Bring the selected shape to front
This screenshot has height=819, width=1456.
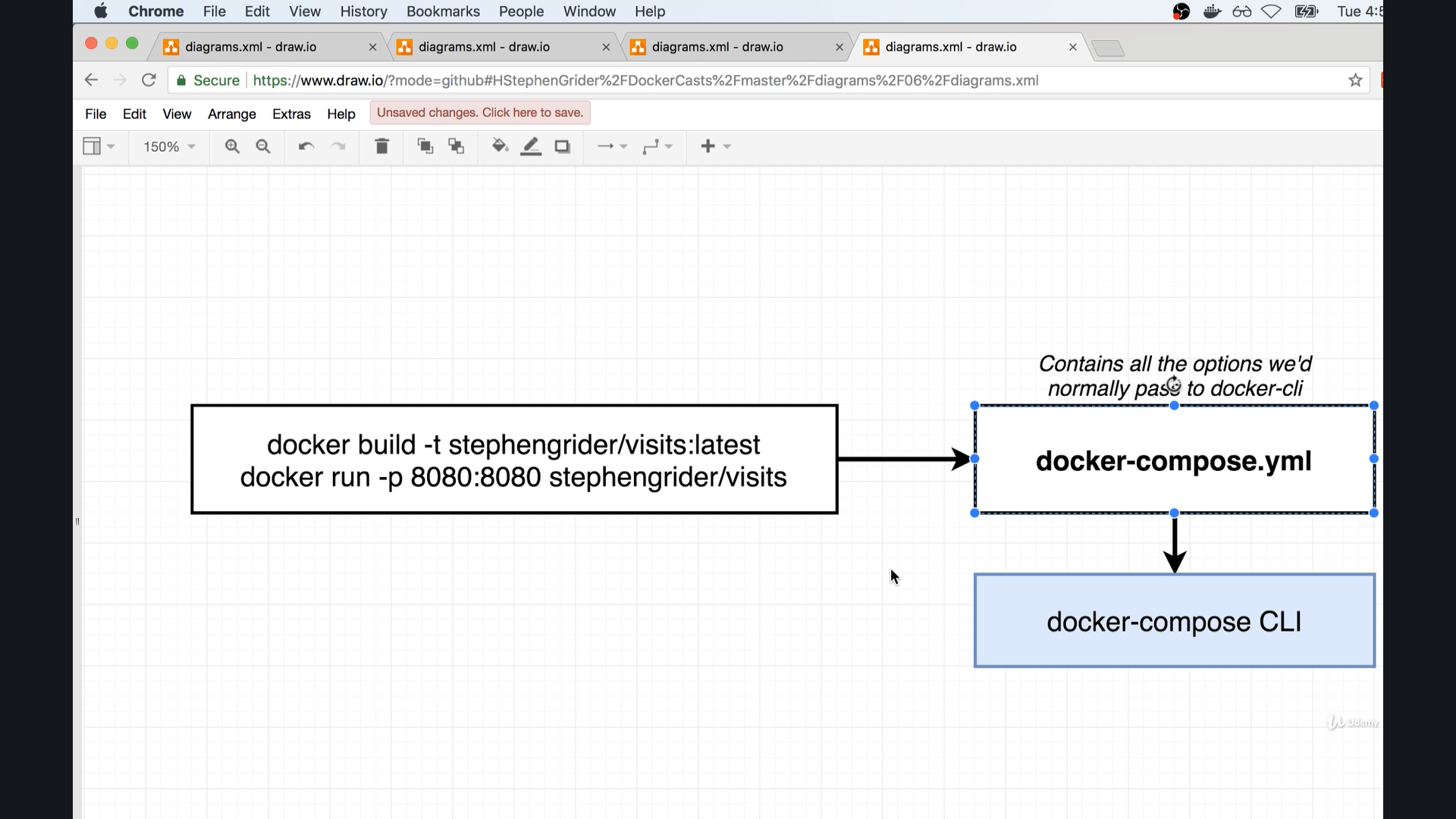point(425,146)
